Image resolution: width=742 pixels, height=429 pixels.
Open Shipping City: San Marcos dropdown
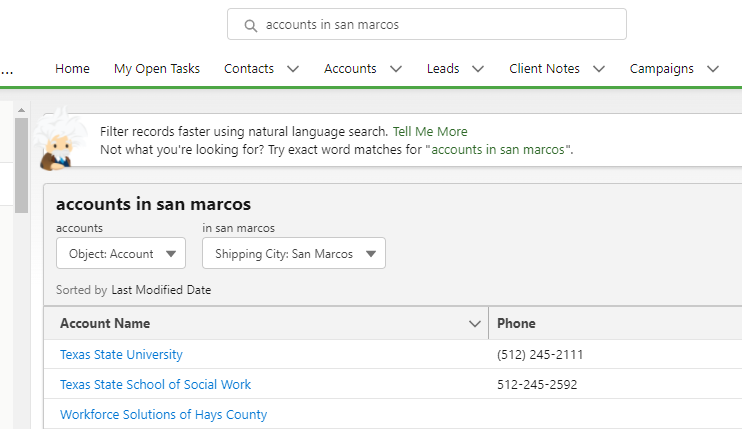pyautogui.click(x=294, y=254)
